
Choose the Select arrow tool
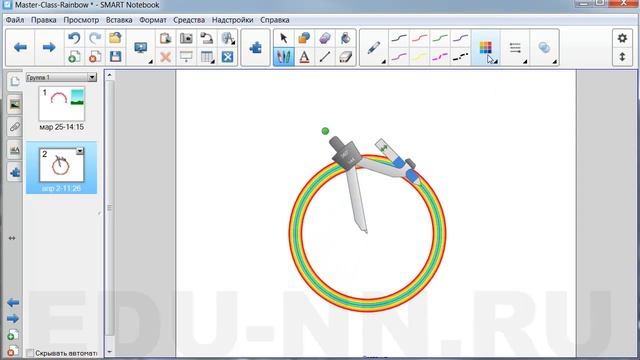[x=284, y=38]
